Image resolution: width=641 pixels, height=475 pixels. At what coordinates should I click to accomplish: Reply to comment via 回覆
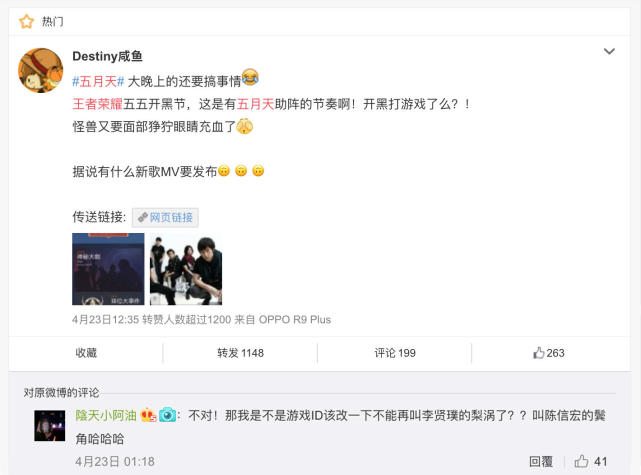point(541,462)
